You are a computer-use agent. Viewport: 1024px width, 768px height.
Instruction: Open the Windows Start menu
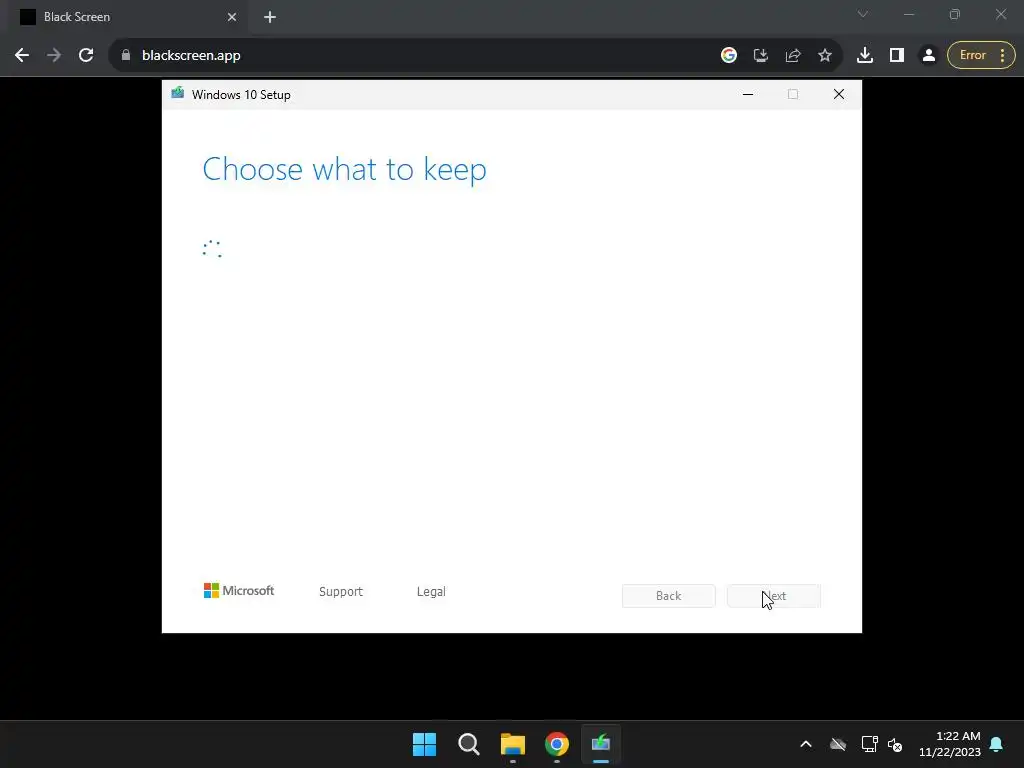424,744
